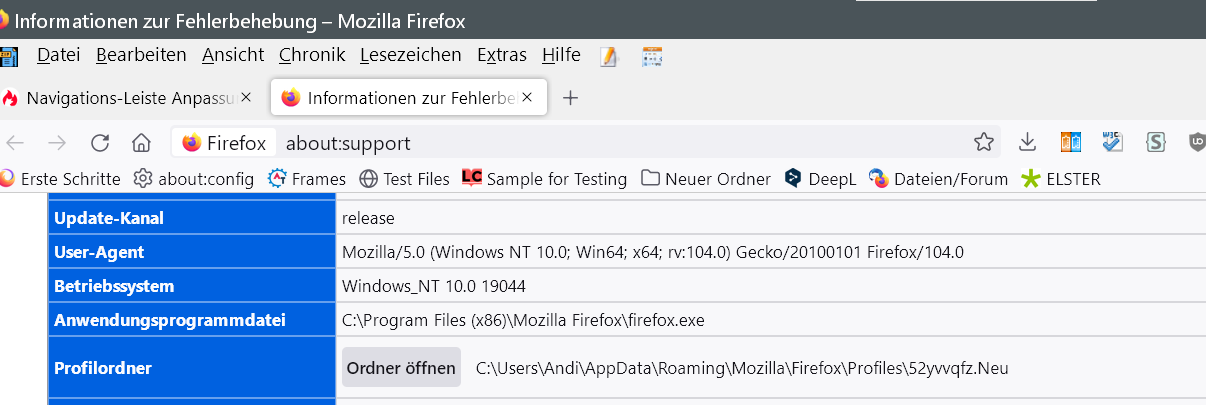
Task: Open the DeepL bookmark
Action: click(820, 179)
